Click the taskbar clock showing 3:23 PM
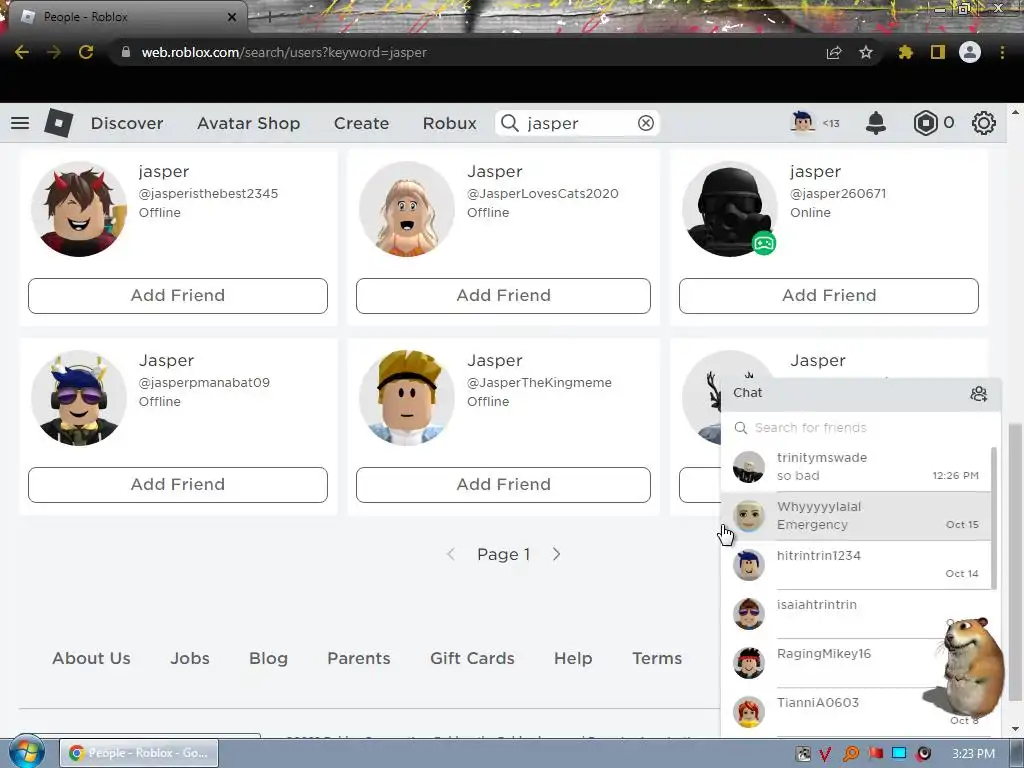This screenshot has height=768, width=1024. tap(974, 754)
